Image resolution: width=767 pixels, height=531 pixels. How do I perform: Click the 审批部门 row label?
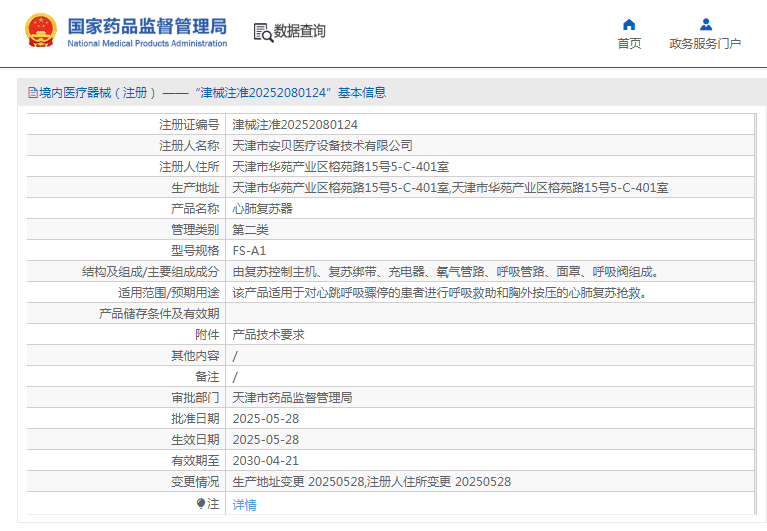195,398
